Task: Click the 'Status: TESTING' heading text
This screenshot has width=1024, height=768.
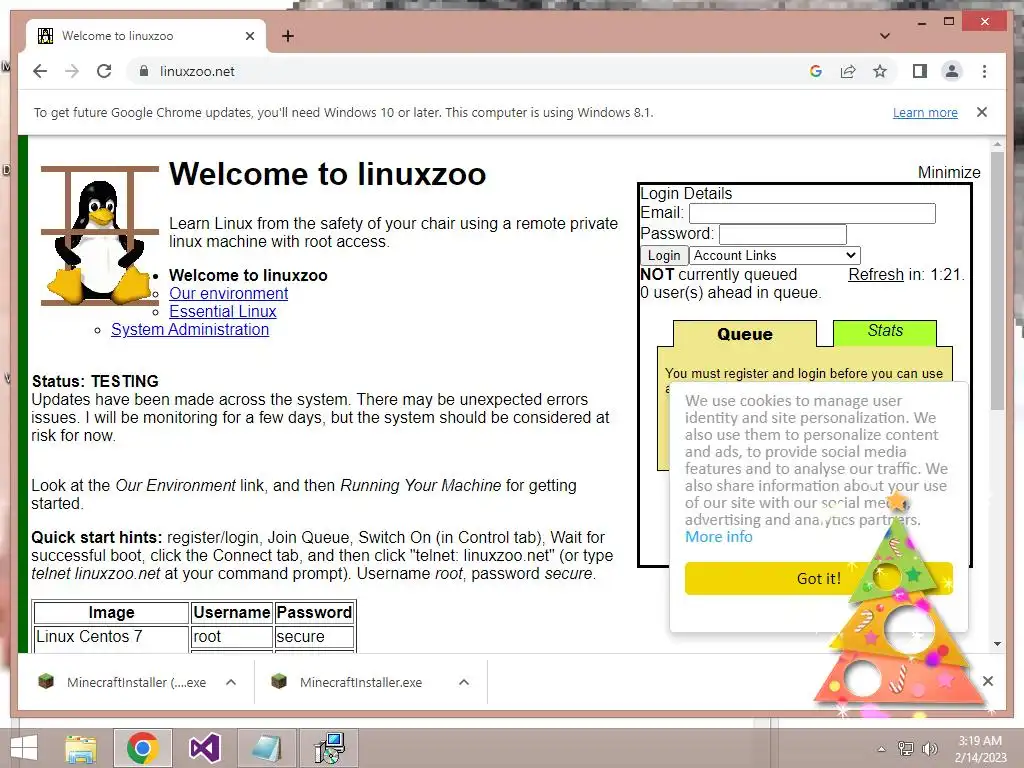Action: (x=95, y=381)
